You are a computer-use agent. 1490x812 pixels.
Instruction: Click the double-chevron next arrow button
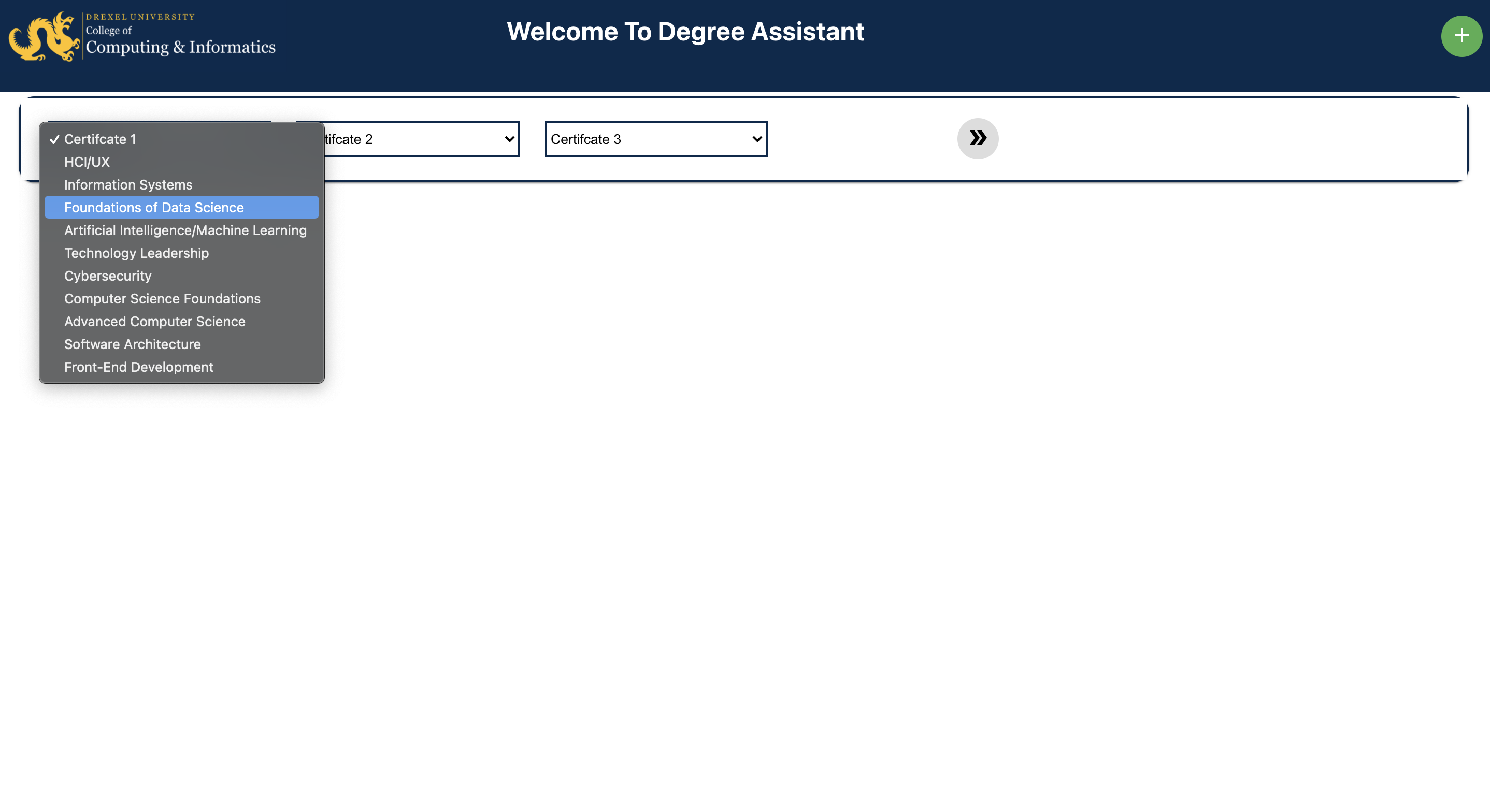click(x=978, y=139)
